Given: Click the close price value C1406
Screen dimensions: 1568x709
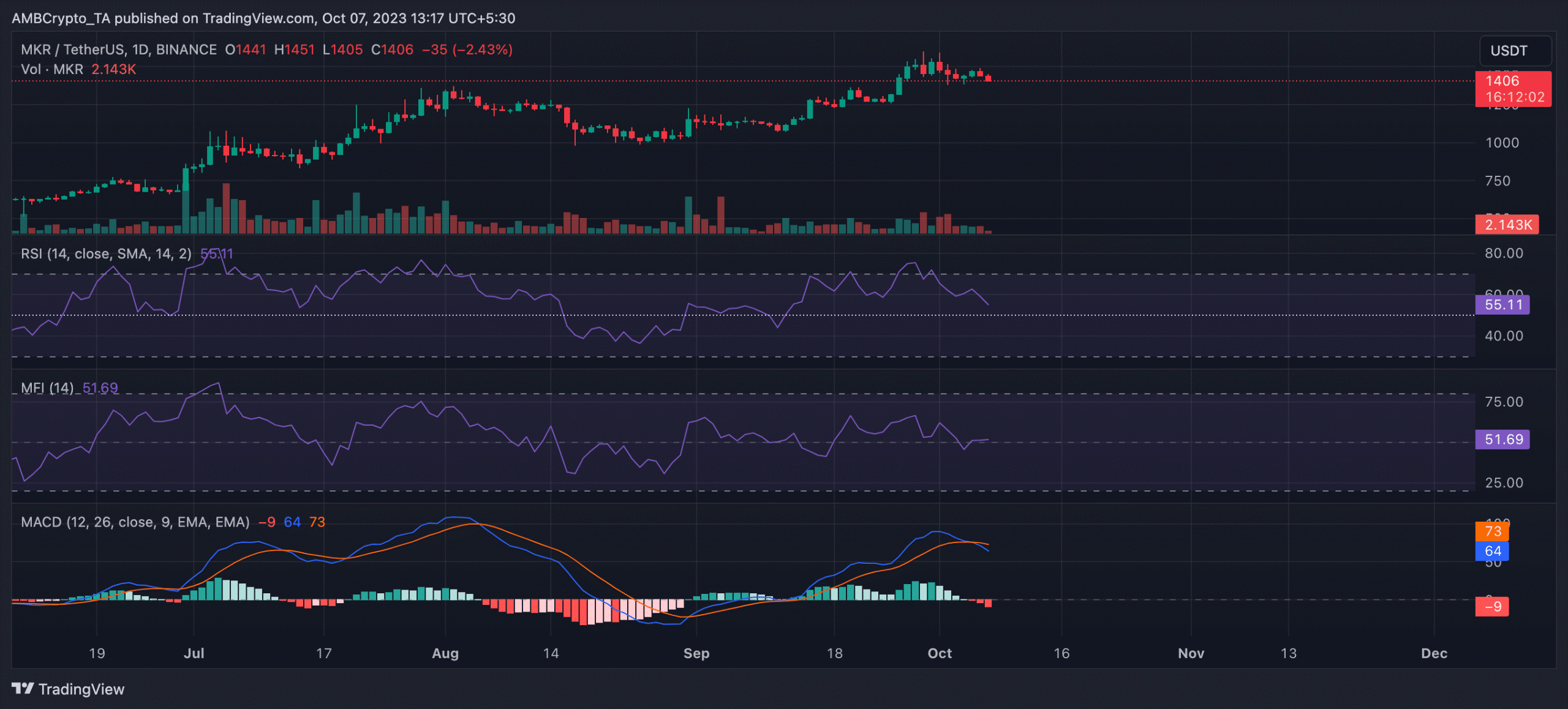Looking at the screenshot, I should coord(392,50).
